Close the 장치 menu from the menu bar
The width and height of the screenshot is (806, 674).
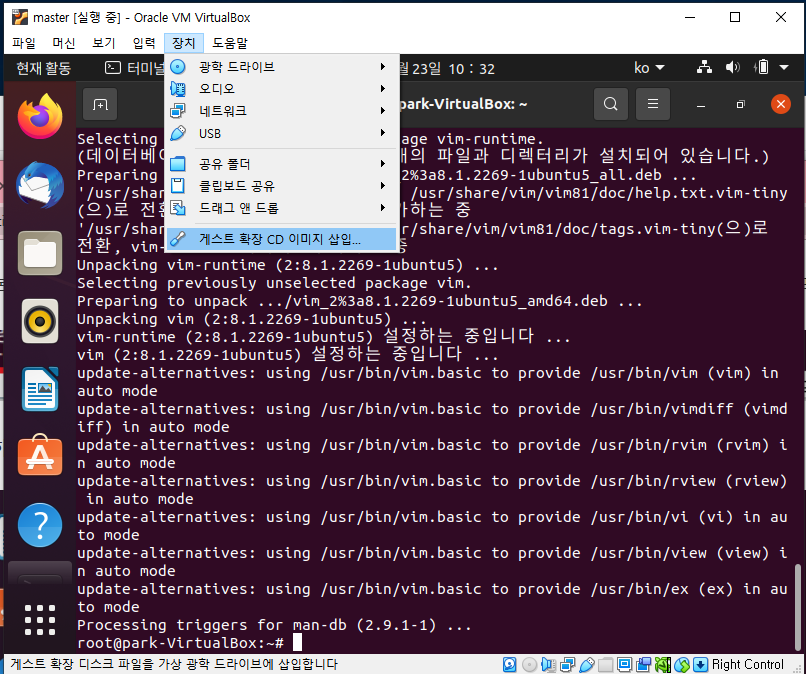click(x=184, y=43)
